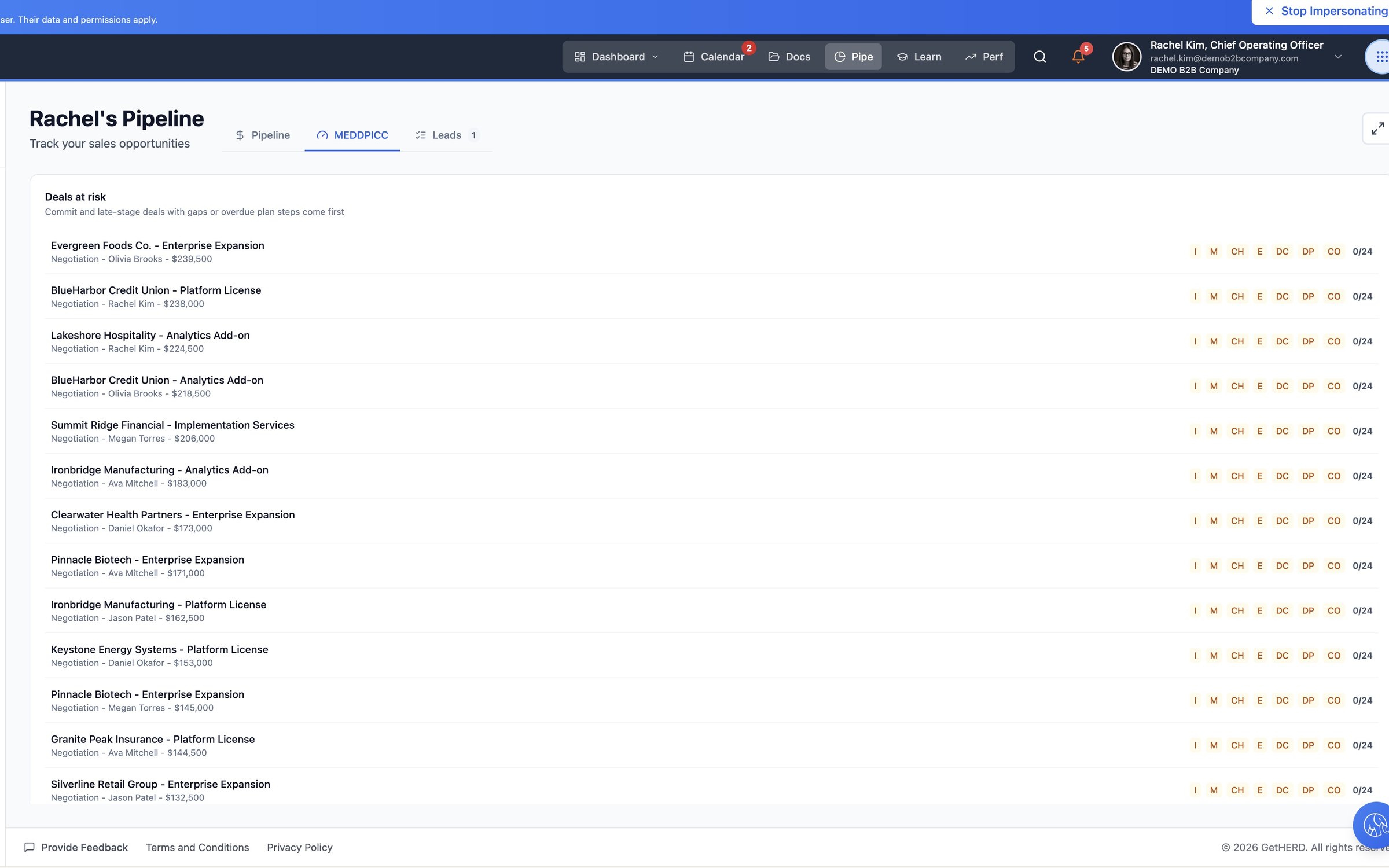
Task: Open Privacy Policy link
Action: [x=300, y=847]
